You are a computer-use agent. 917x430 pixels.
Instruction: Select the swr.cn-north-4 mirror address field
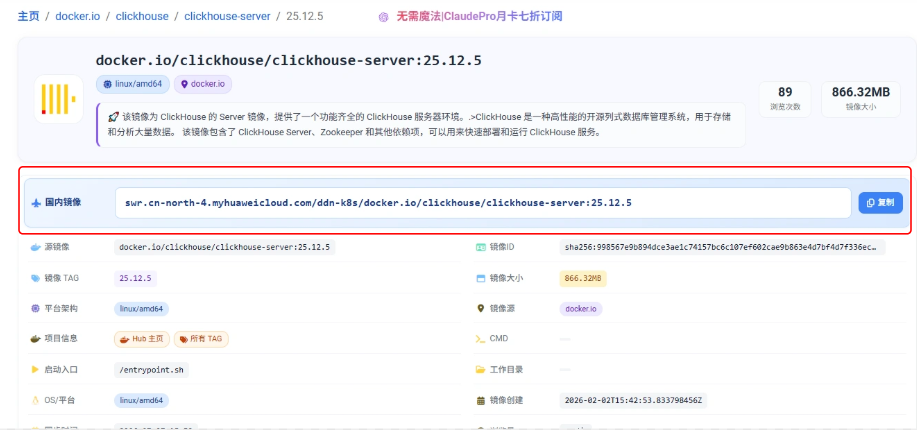483,203
